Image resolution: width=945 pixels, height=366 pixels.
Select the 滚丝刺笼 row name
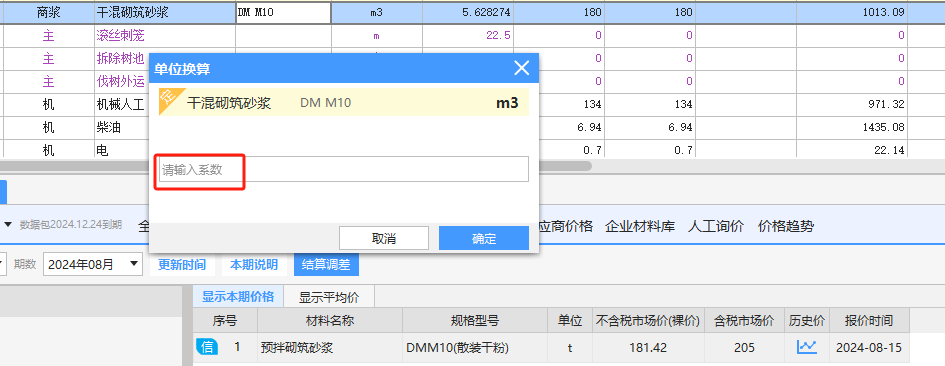coord(121,36)
